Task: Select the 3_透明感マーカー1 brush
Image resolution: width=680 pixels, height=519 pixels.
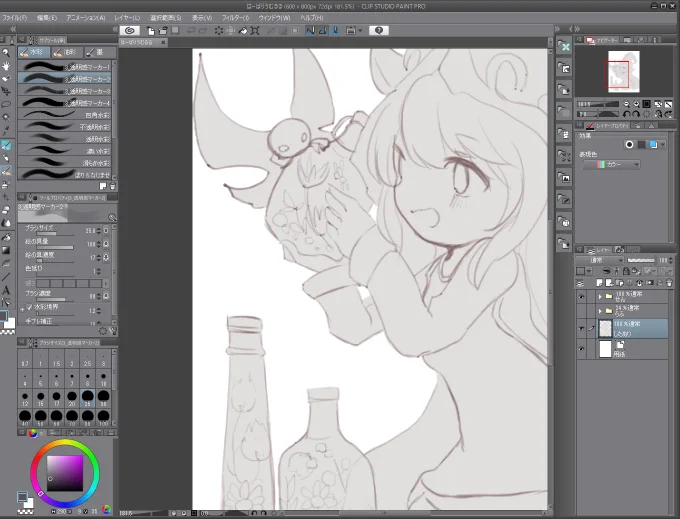Action: pyautogui.click(x=65, y=66)
